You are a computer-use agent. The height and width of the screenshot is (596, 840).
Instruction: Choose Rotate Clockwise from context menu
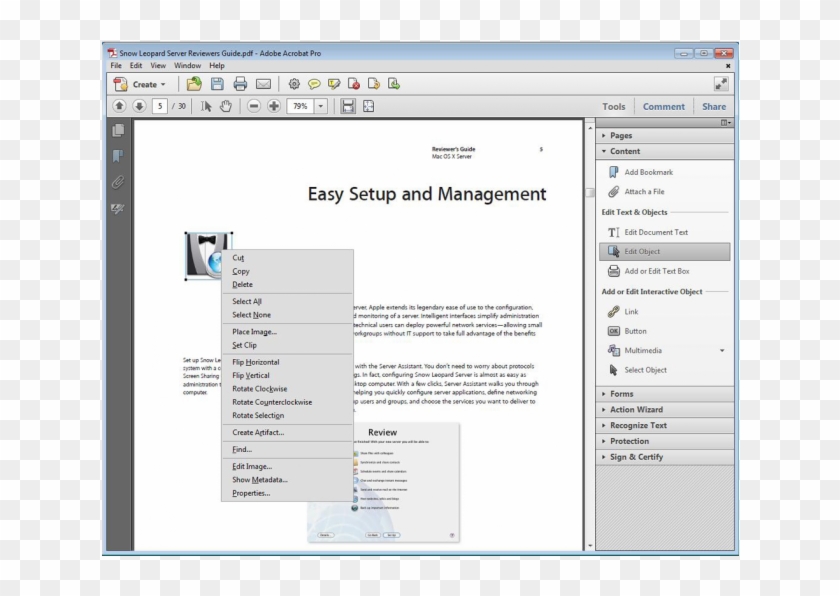coord(288,389)
